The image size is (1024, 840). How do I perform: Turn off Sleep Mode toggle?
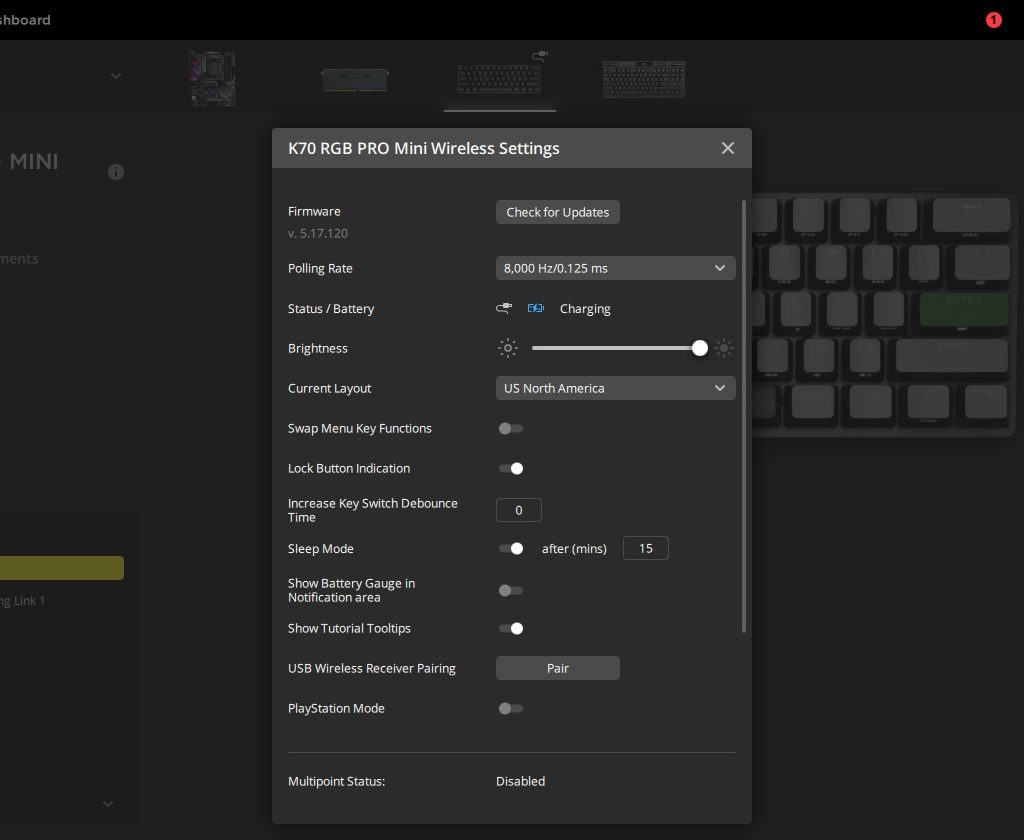[511, 548]
